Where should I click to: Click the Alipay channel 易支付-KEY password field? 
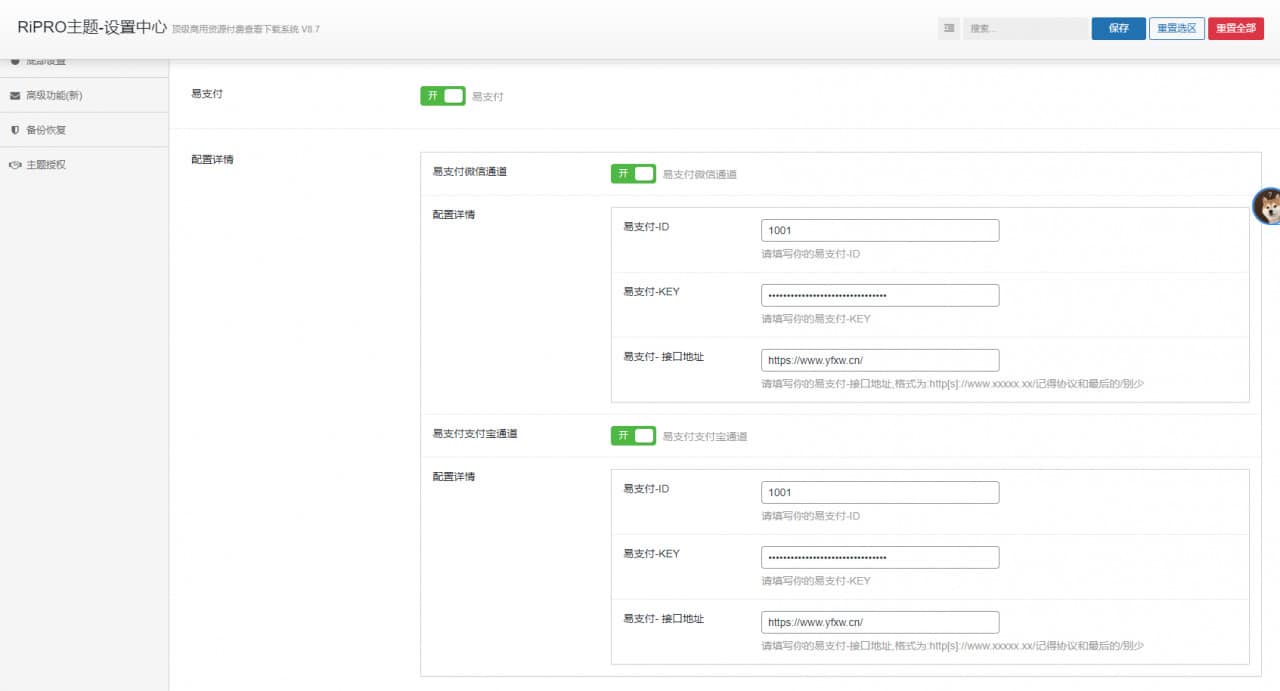879,558
